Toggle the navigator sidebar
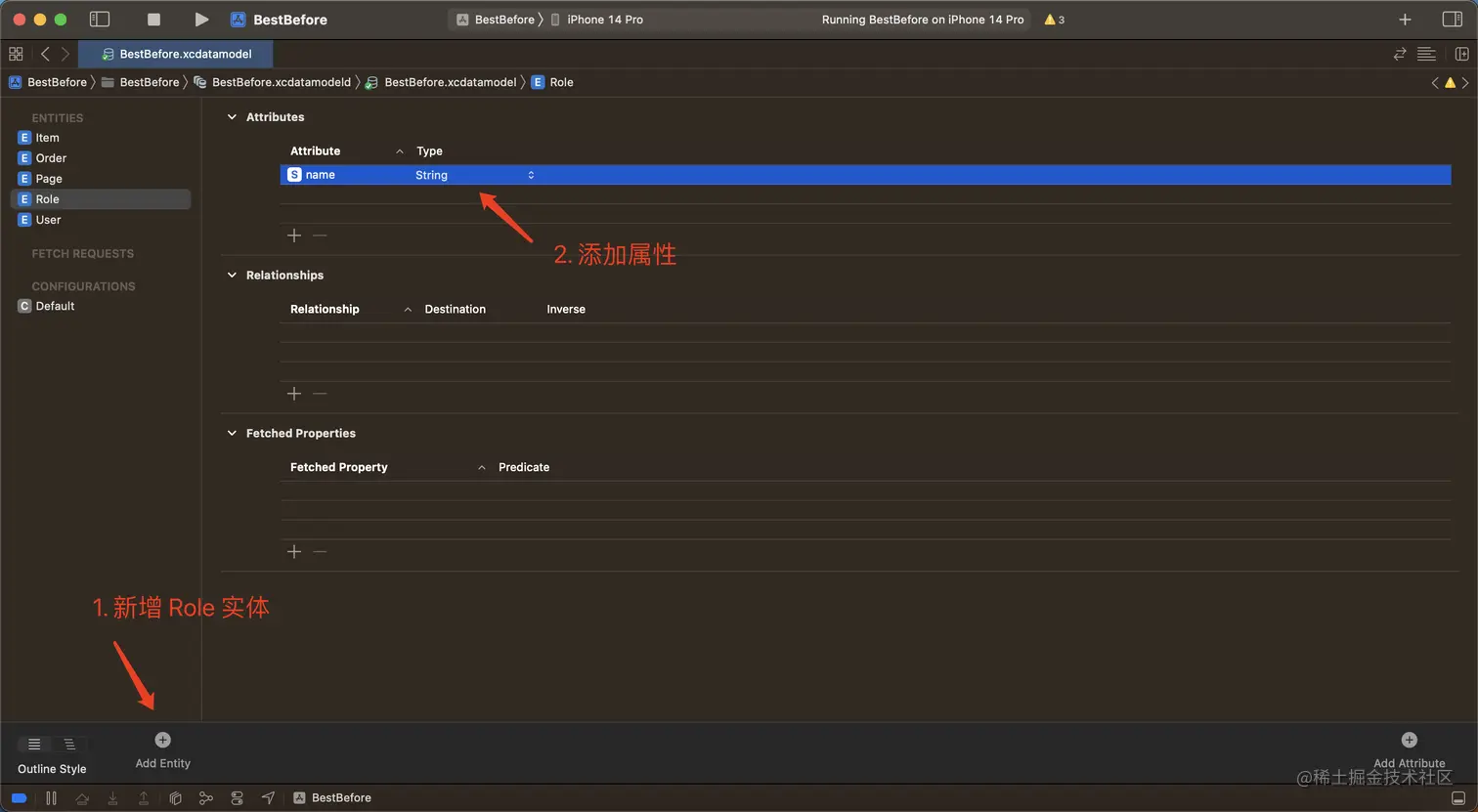This screenshot has width=1478, height=812. point(99,20)
